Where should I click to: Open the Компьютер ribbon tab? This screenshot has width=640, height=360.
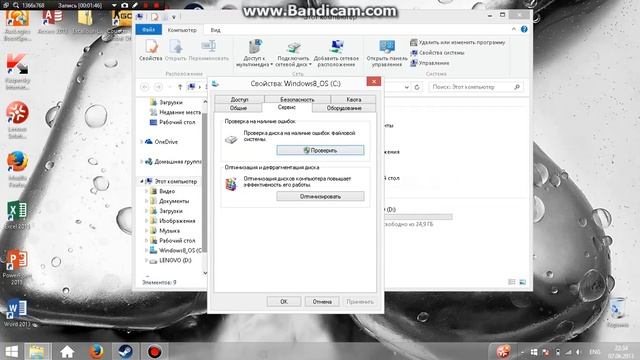point(182,30)
